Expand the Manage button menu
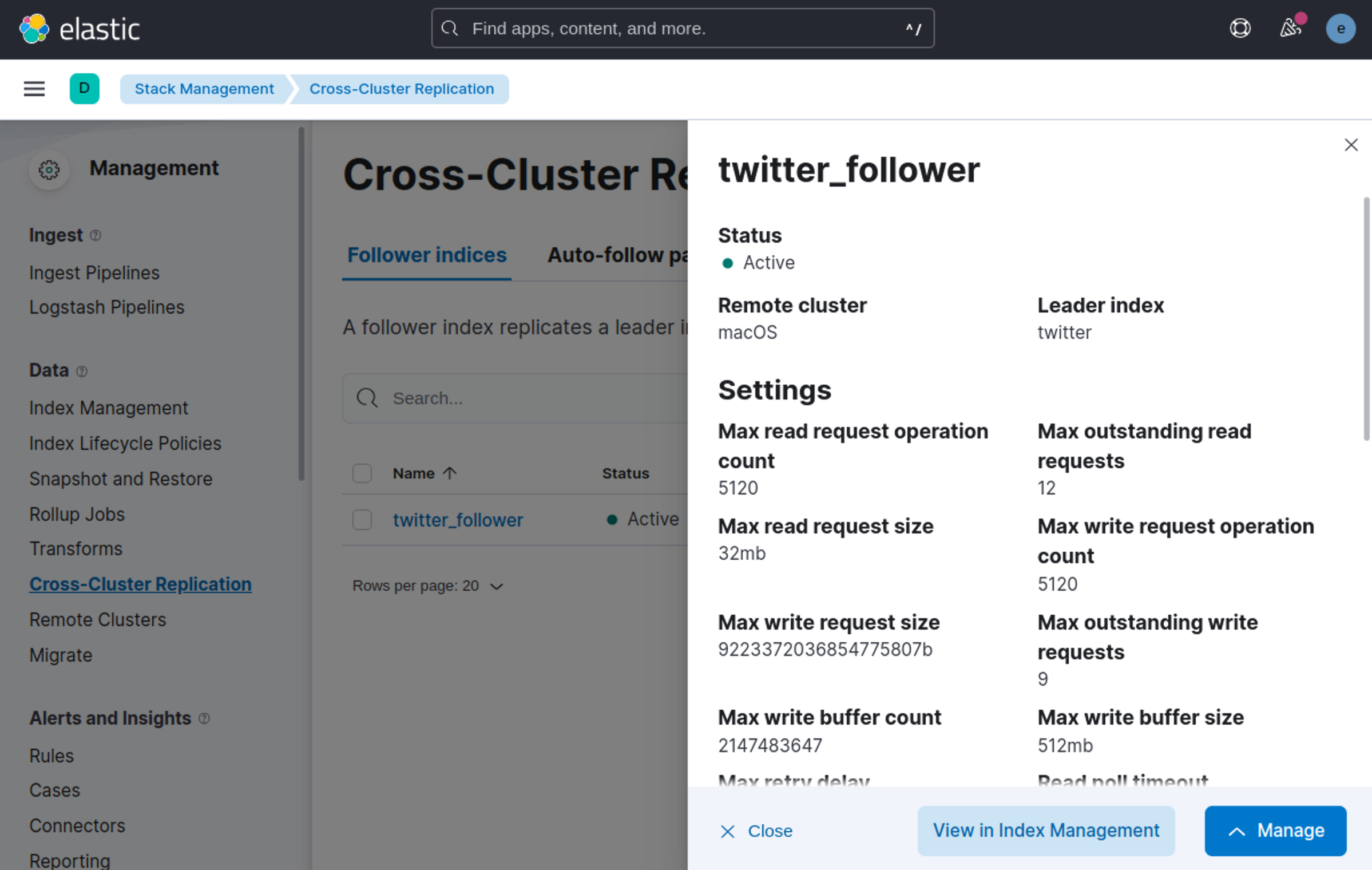 pos(1275,831)
